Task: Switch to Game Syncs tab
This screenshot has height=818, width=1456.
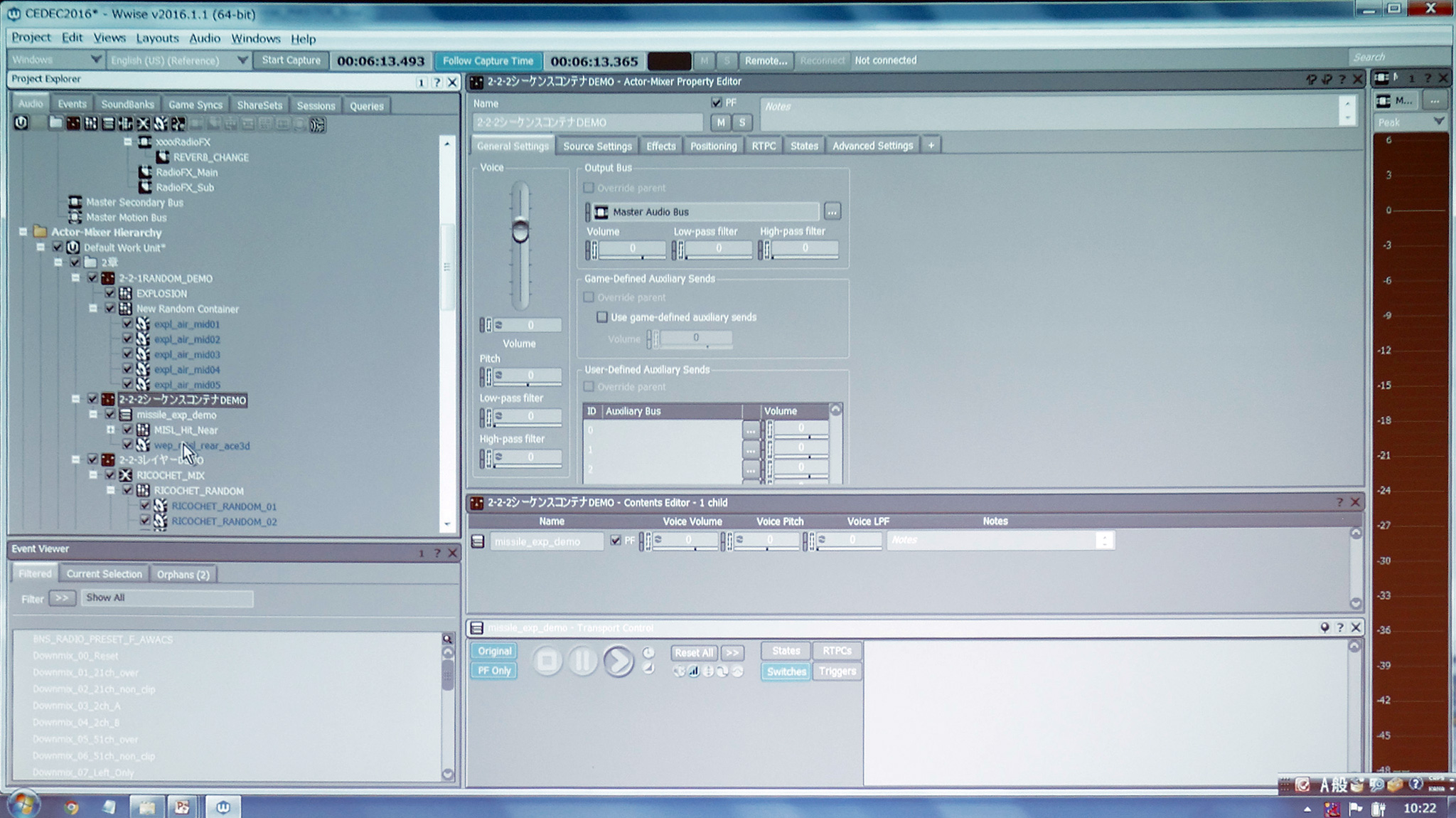Action: (196, 105)
